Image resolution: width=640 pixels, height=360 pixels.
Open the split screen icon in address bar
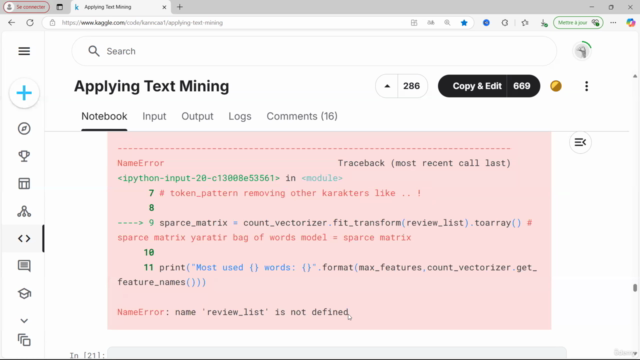414,23
